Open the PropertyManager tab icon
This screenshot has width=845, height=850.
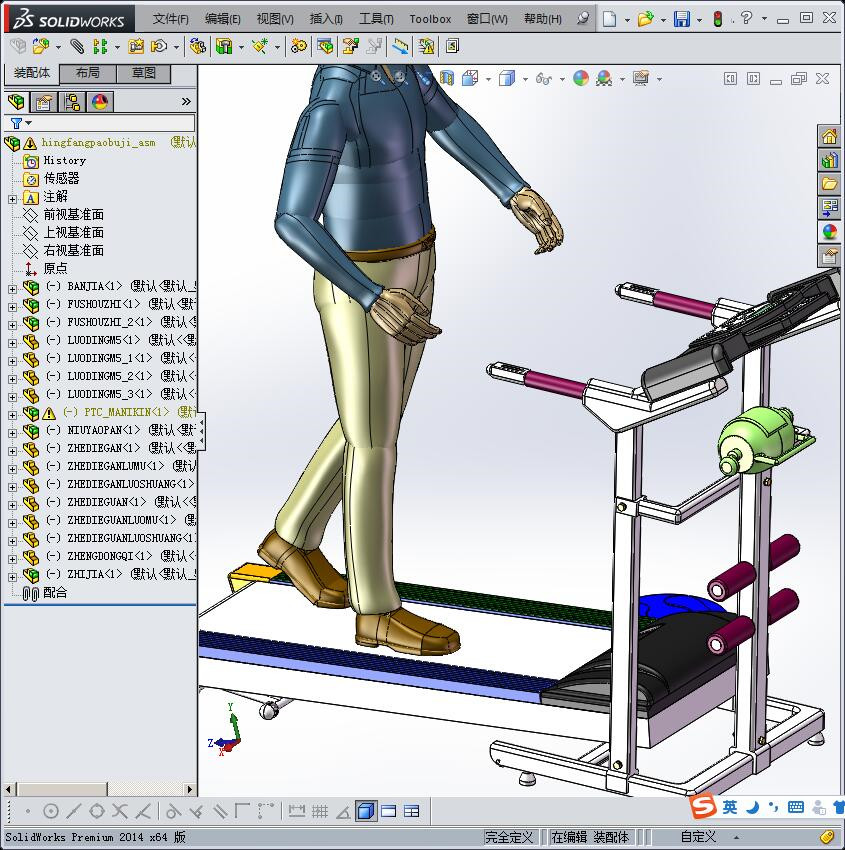click(x=44, y=101)
